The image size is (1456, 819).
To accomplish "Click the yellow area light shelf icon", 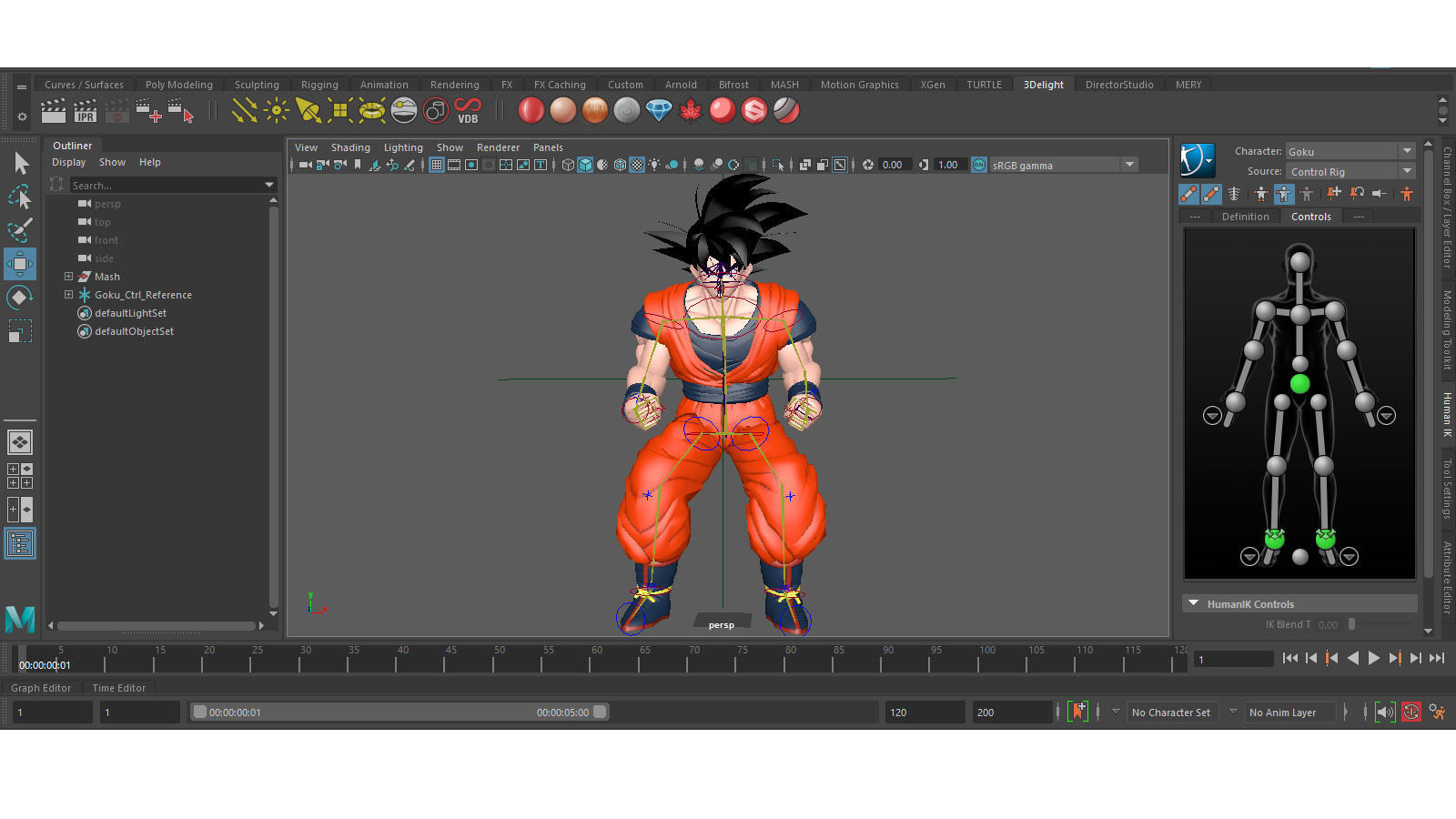I will [340, 111].
